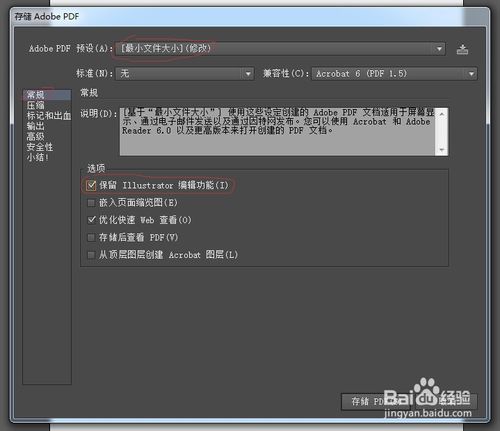Viewport: 500px width, 431px height.
Task: Uncheck 保留 Illustrator 编辑功能 checkbox
Action: 91,185
